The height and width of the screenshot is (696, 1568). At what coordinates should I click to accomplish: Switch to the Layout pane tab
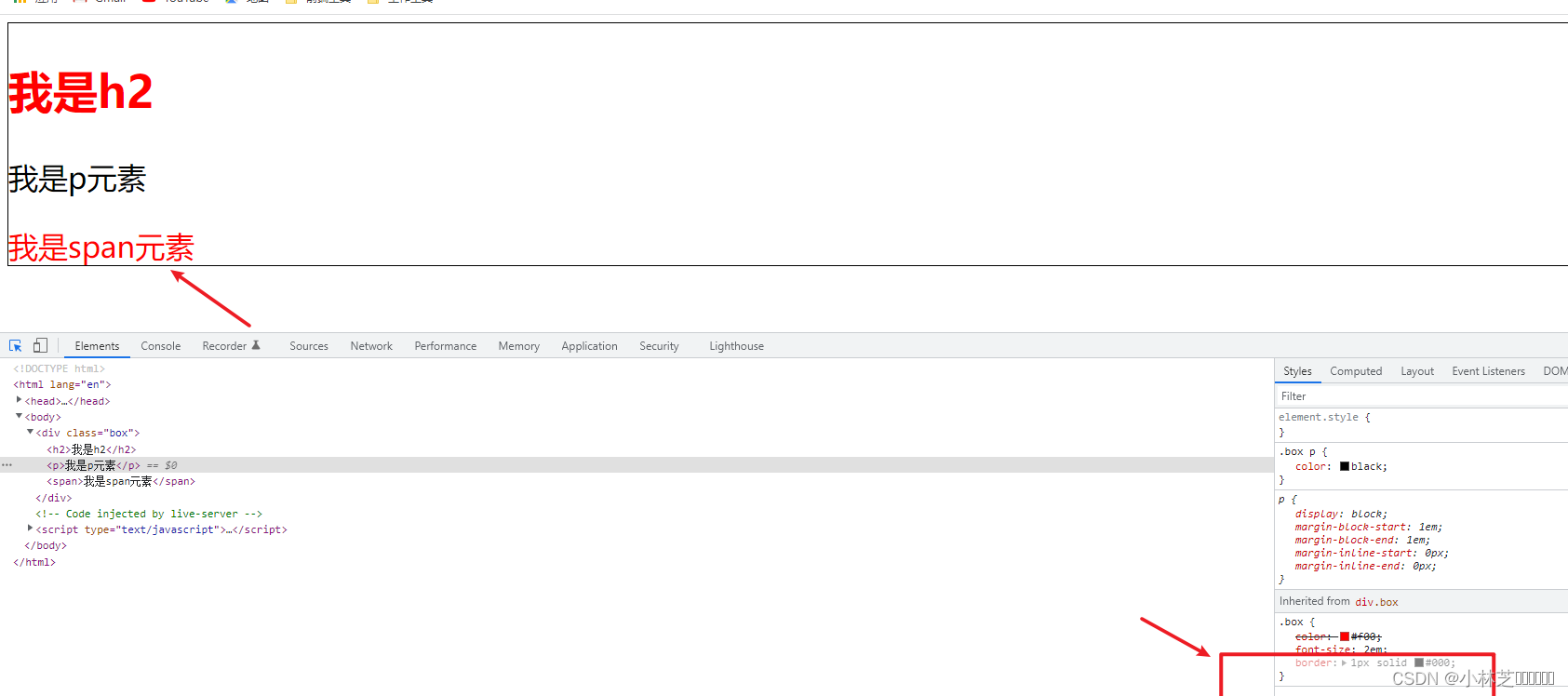coord(1417,371)
